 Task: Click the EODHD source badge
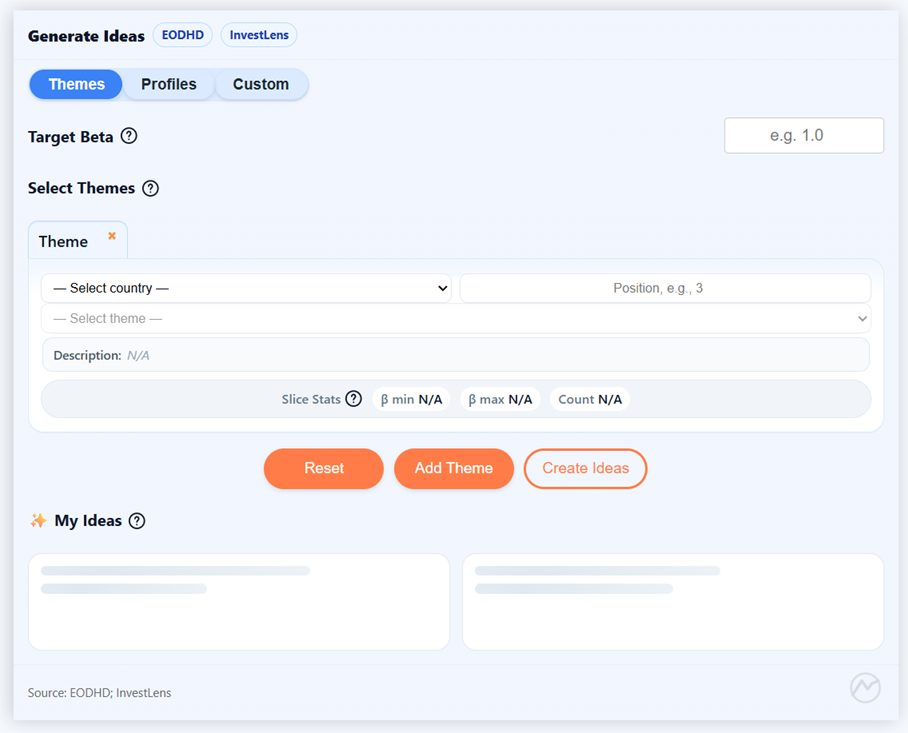click(x=182, y=35)
